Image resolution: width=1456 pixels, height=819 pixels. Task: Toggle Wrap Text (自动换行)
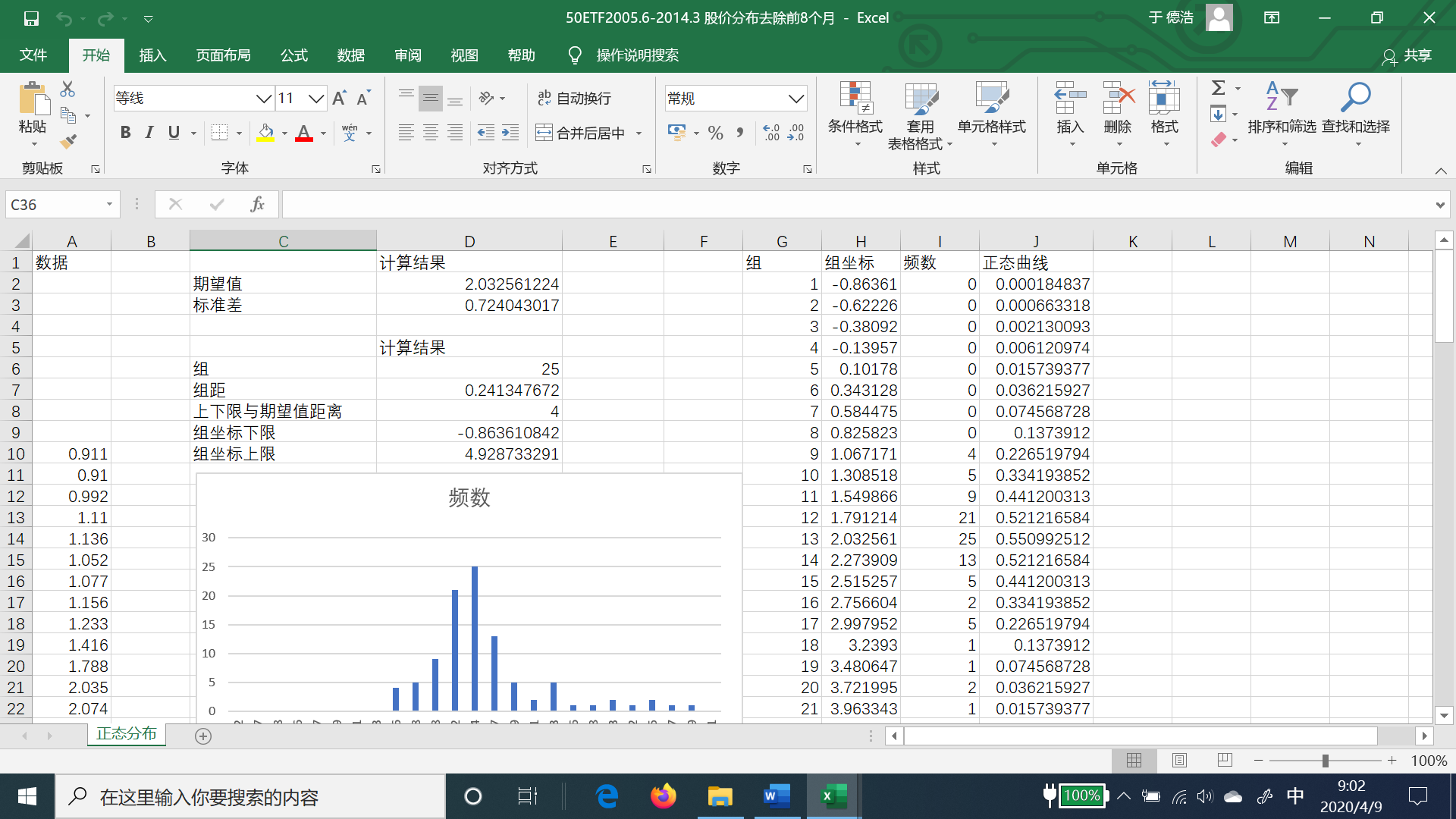pos(574,98)
